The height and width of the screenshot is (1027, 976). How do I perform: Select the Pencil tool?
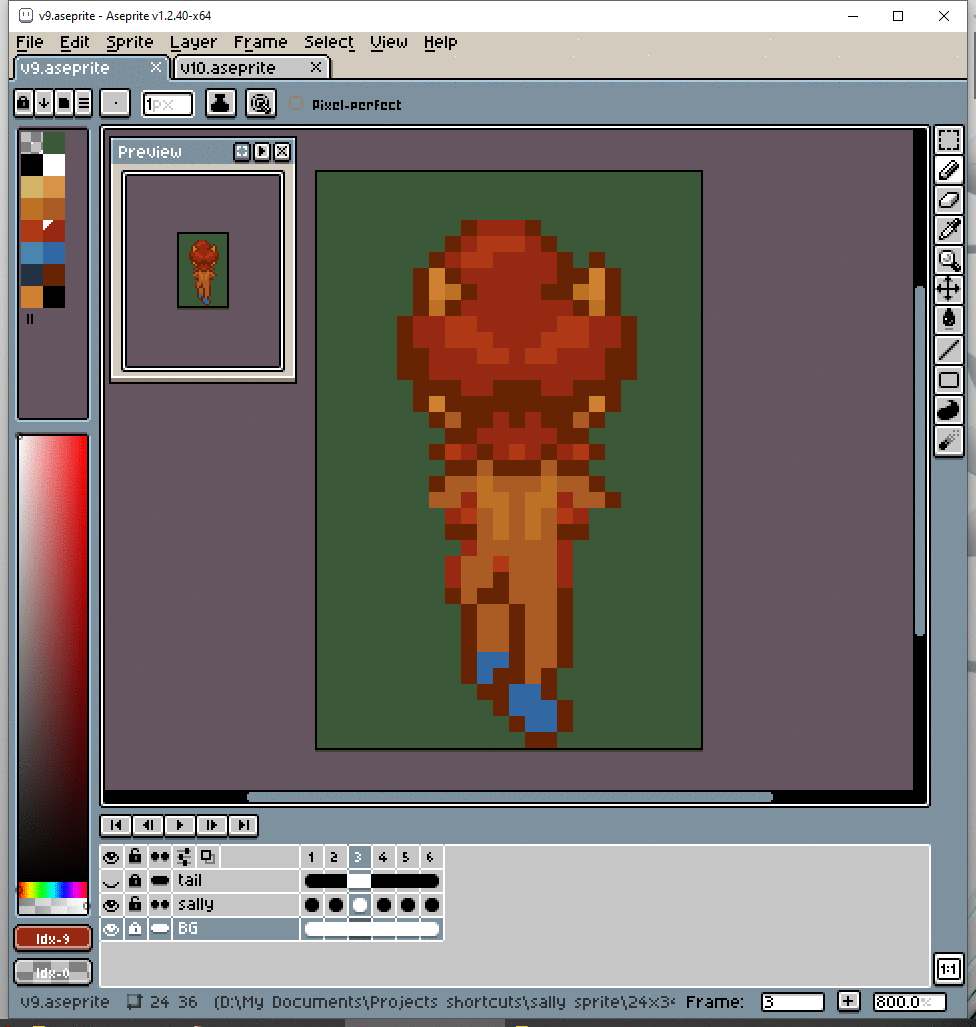(x=948, y=169)
